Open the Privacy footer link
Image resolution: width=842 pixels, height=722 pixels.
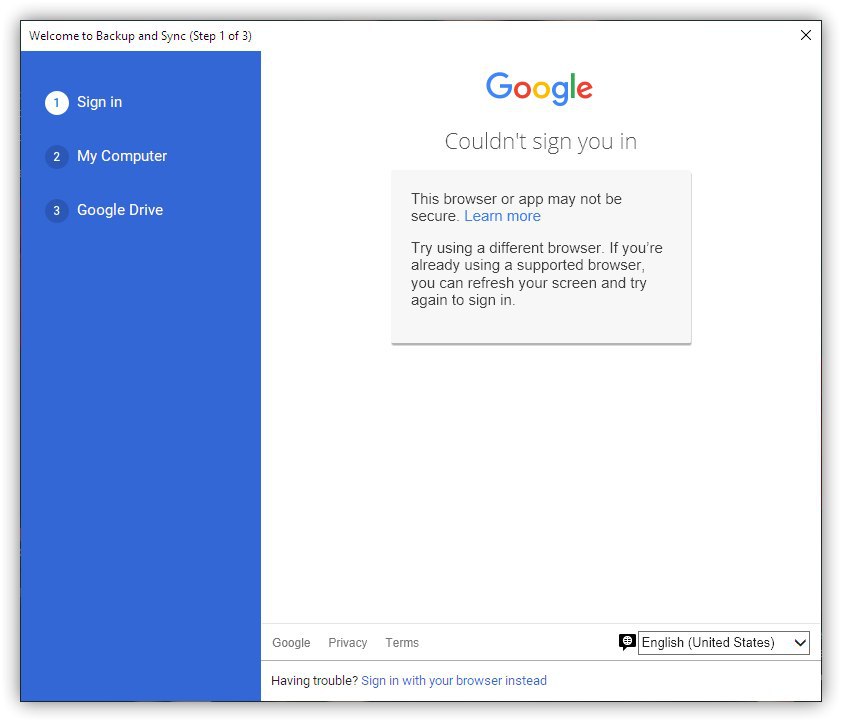coord(347,643)
